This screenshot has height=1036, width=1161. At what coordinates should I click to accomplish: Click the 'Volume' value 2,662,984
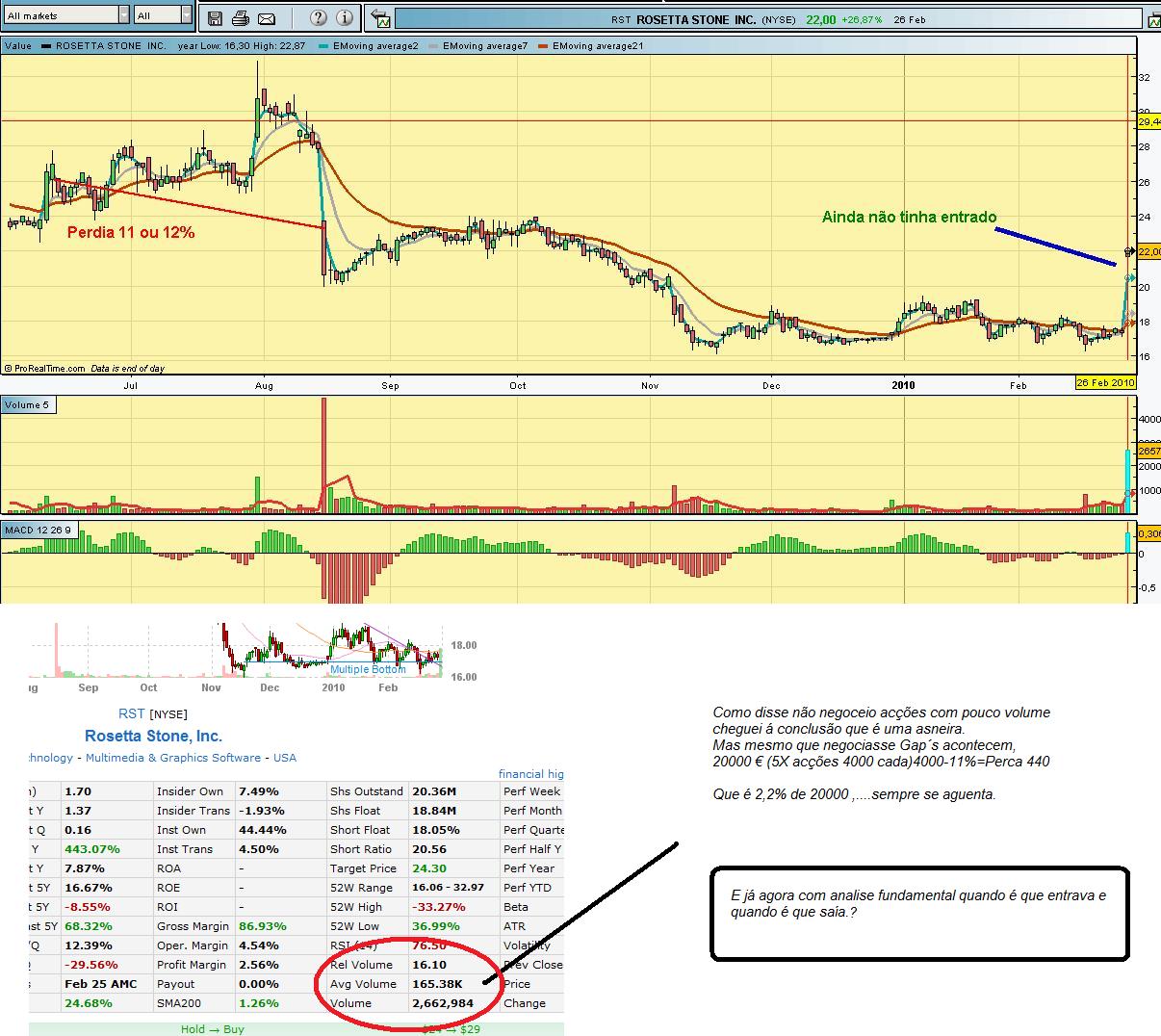click(x=443, y=1003)
